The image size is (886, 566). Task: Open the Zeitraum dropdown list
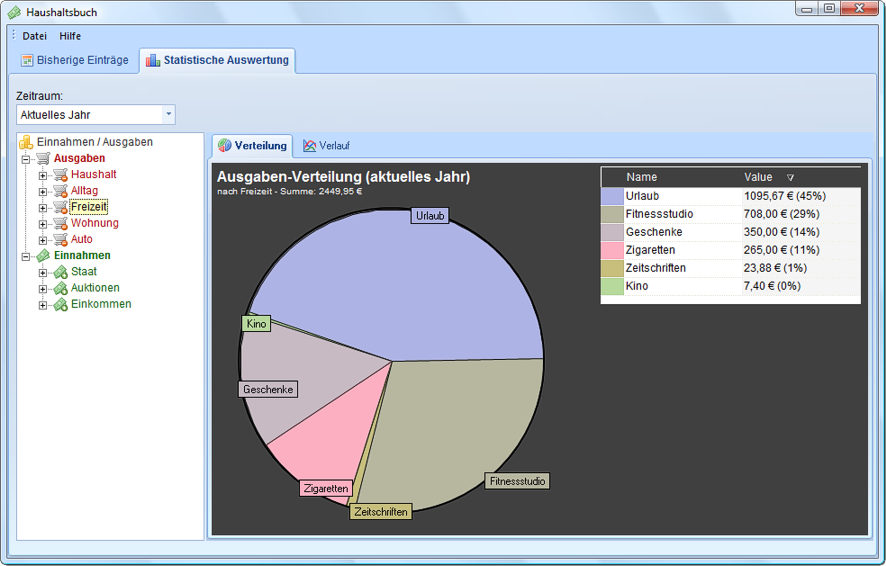tap(168, 115)
